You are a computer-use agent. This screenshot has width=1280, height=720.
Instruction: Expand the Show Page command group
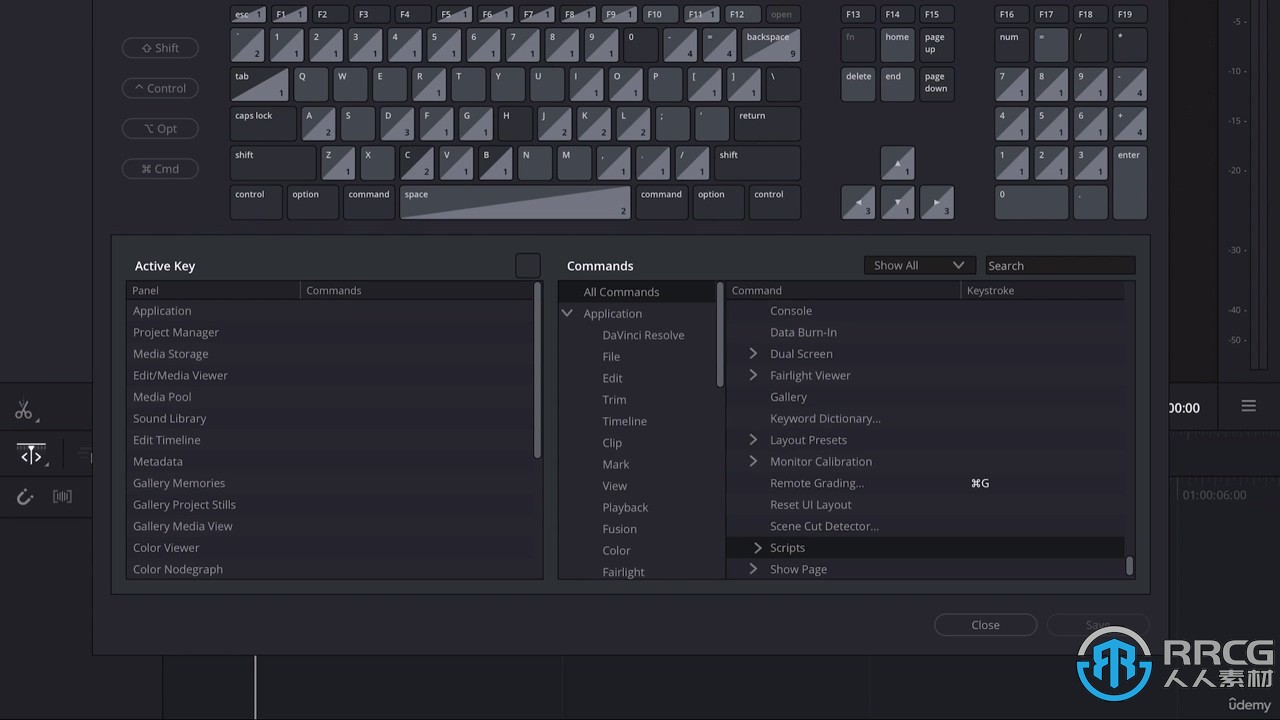[753, 569]
